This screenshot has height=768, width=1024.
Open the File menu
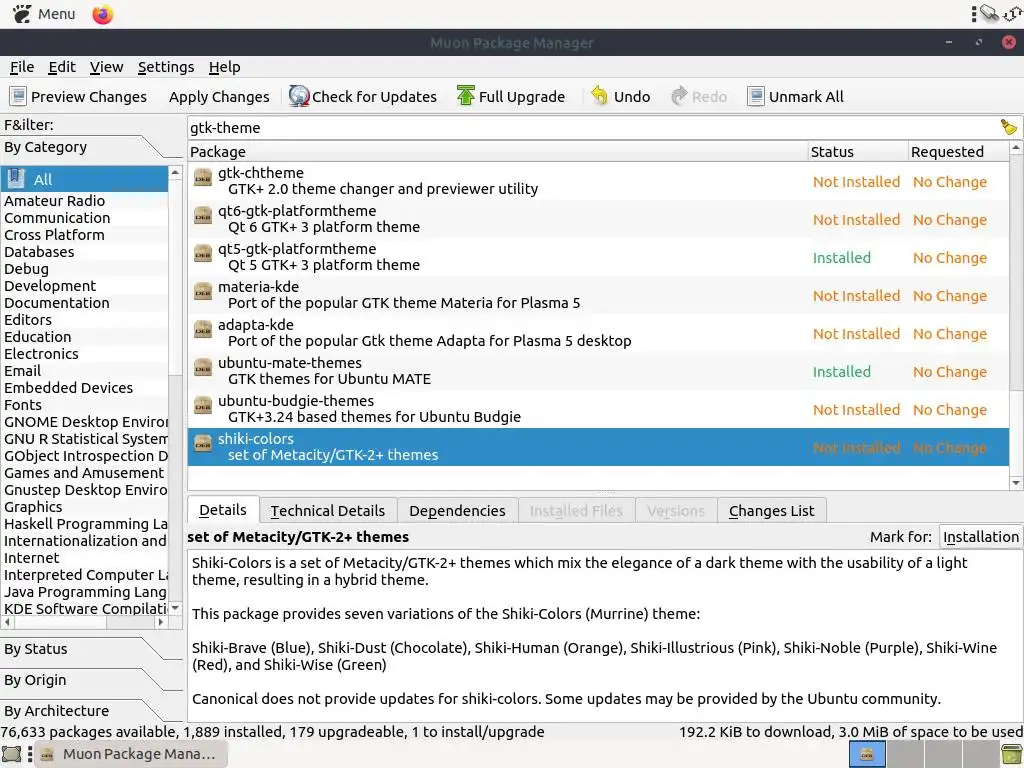[22, 67]
